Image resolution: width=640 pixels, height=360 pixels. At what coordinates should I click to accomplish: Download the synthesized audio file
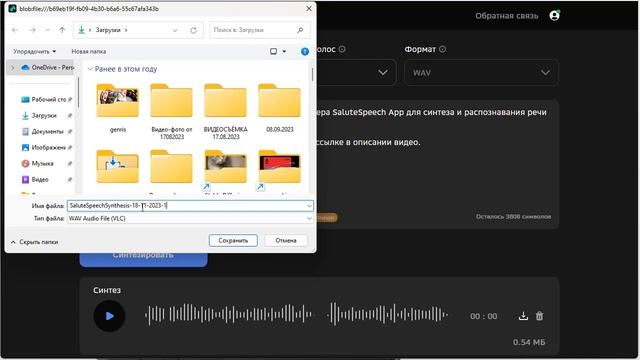tap(523, 316)
